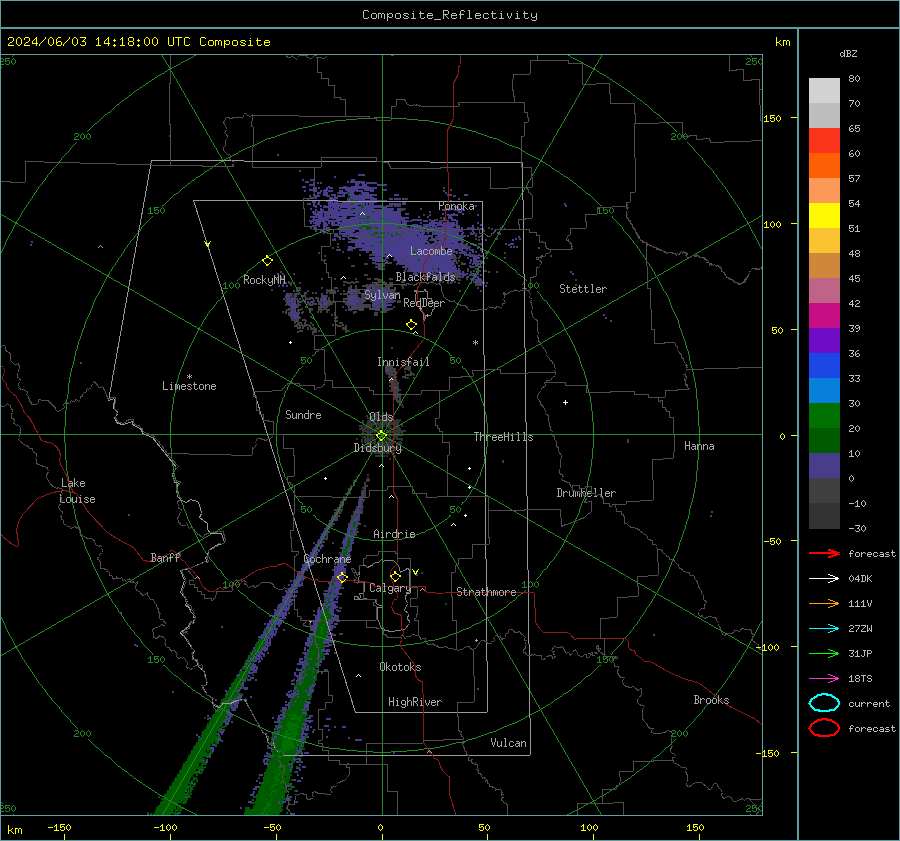Click the Drumheller label
This screenshot has height=841, width=900.
[x=586, y=493]
